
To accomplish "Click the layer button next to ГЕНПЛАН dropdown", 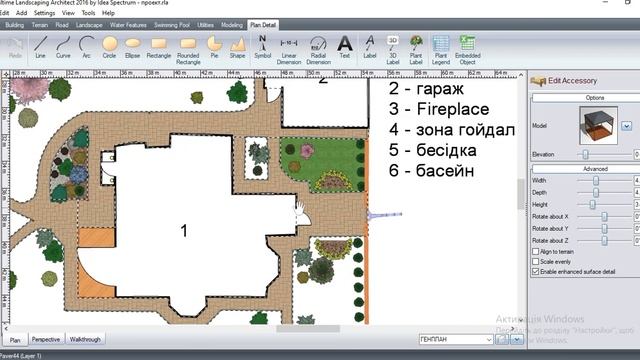I will point(502,339).
